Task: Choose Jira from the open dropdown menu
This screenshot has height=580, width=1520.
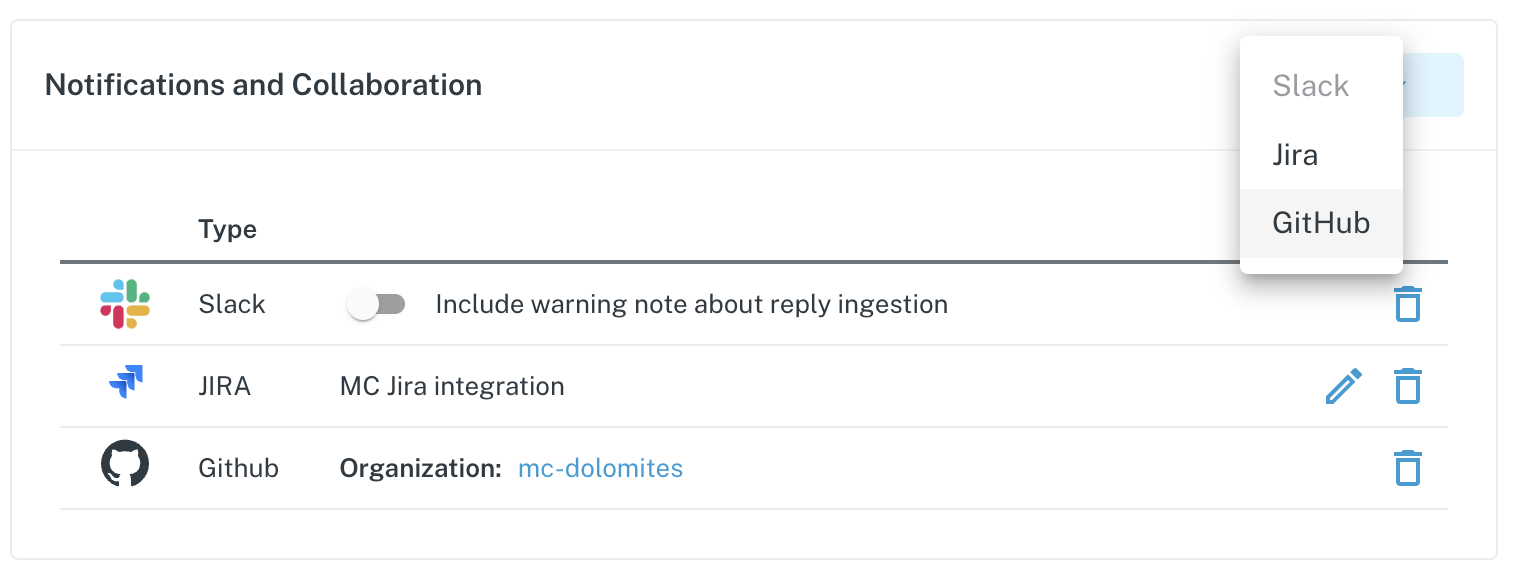Action: (x=1295, y=155)
